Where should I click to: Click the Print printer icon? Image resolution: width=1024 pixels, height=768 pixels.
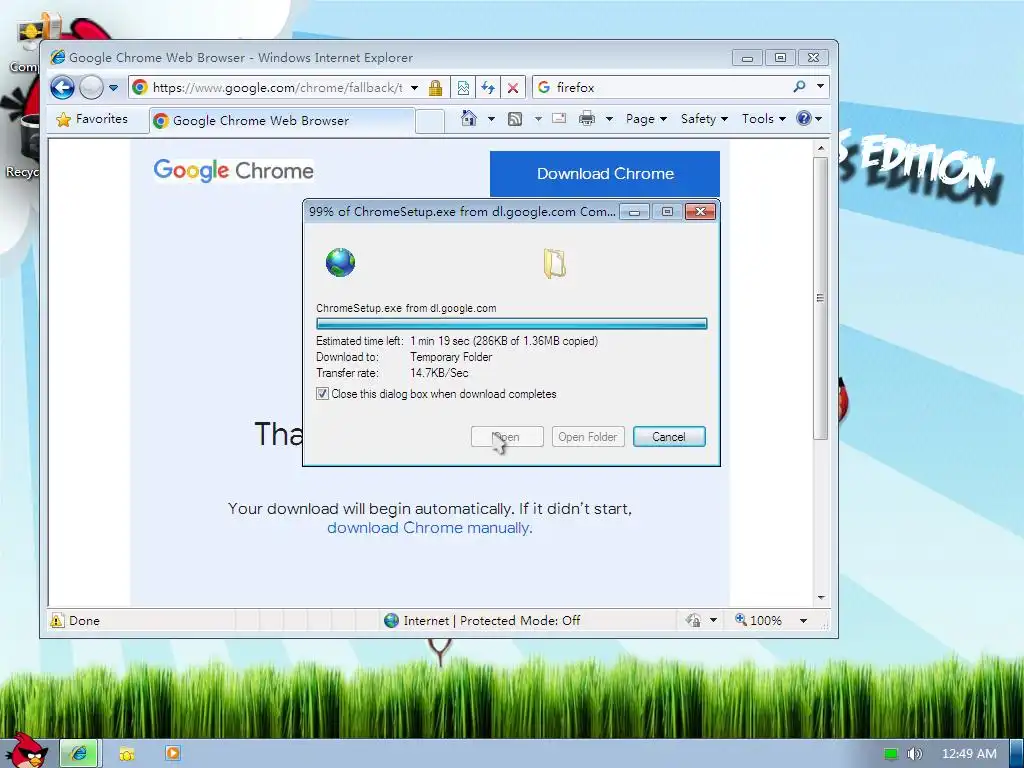[587, 118]
